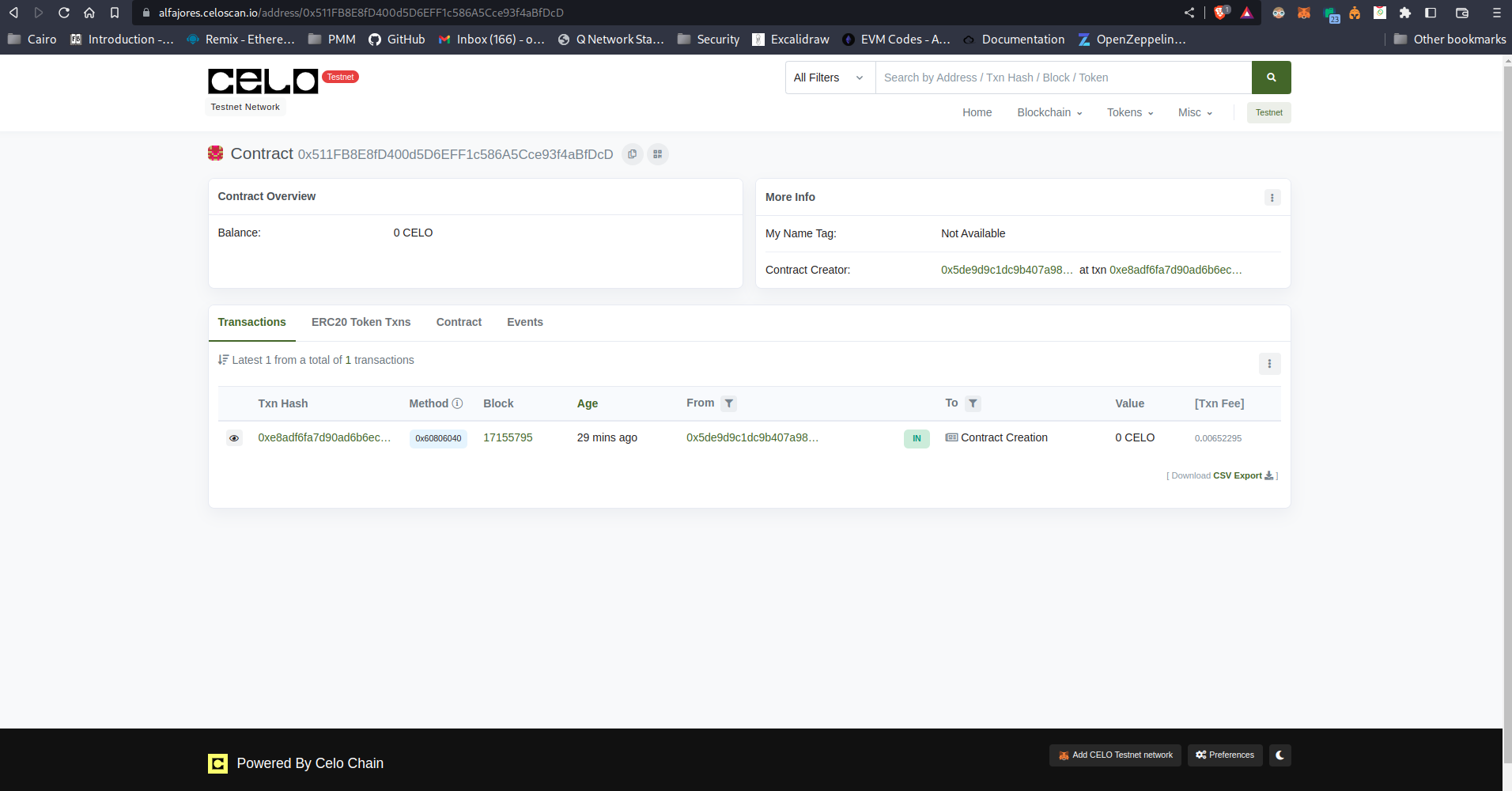Viewport: 1512px width, 791px height.
Task: Click the browser URL address bar
Action: pyautogui.click(x=656, y=13)
